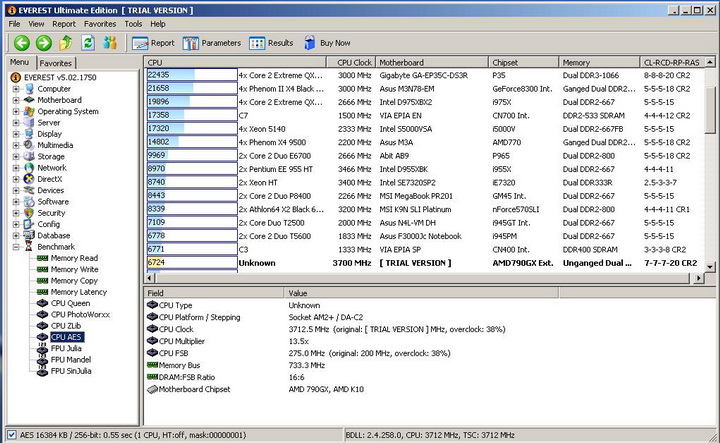This screenshot has width=720, height=443.
Task: Select the Motherboard Chipset field row
Action: click(x=351, y=389)
